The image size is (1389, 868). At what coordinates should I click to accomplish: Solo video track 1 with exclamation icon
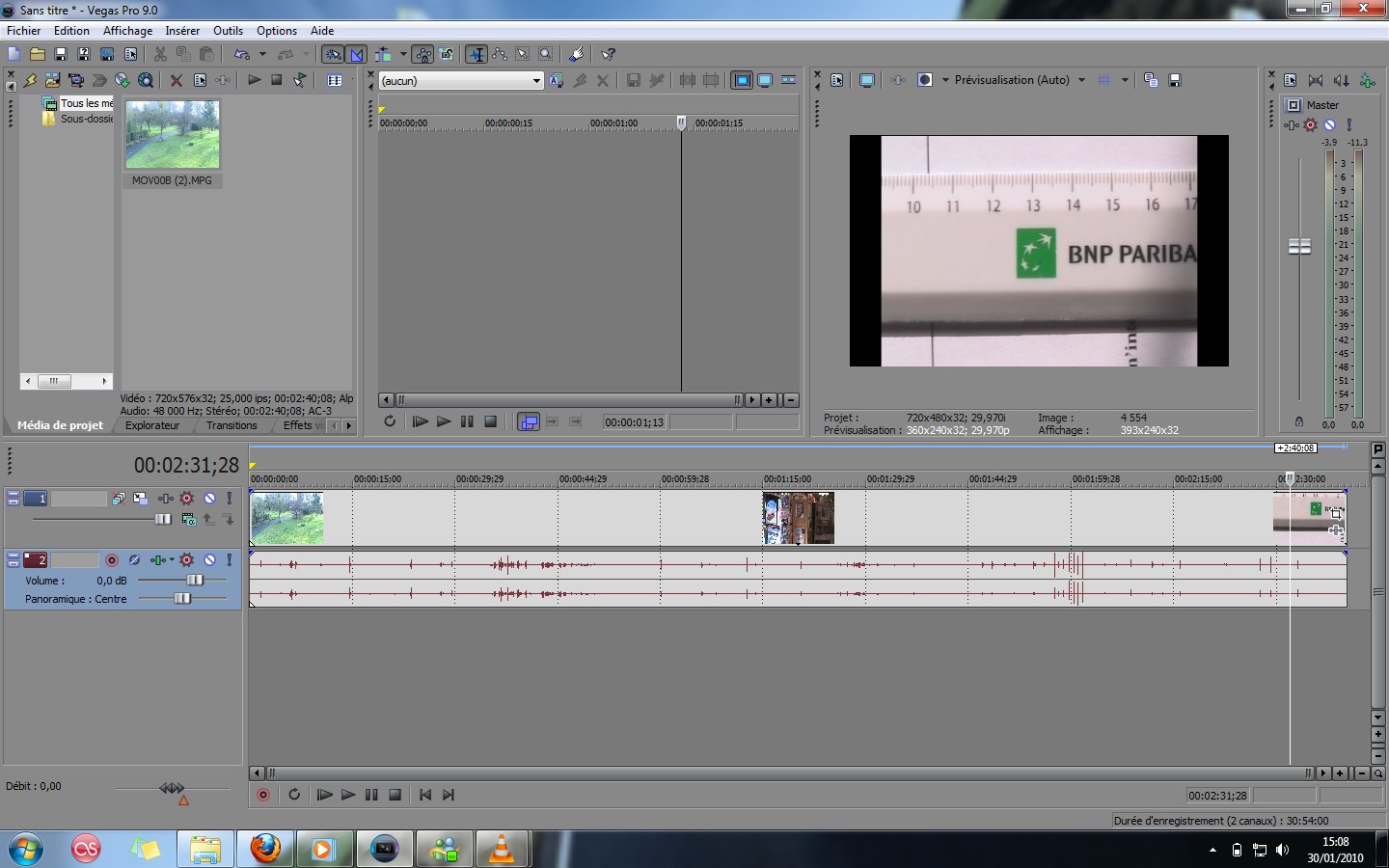229,499
